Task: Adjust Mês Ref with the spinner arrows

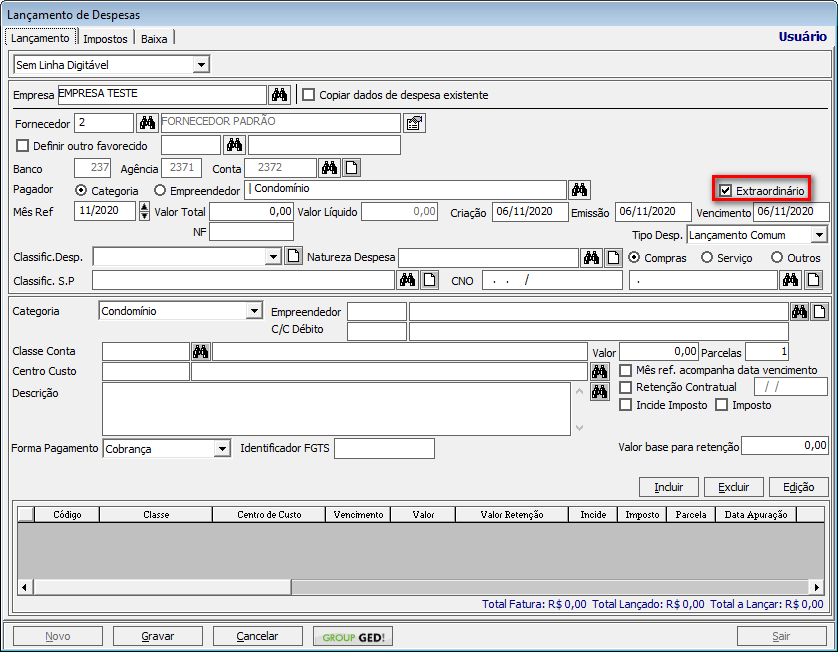Action: [x=144, y=211]
